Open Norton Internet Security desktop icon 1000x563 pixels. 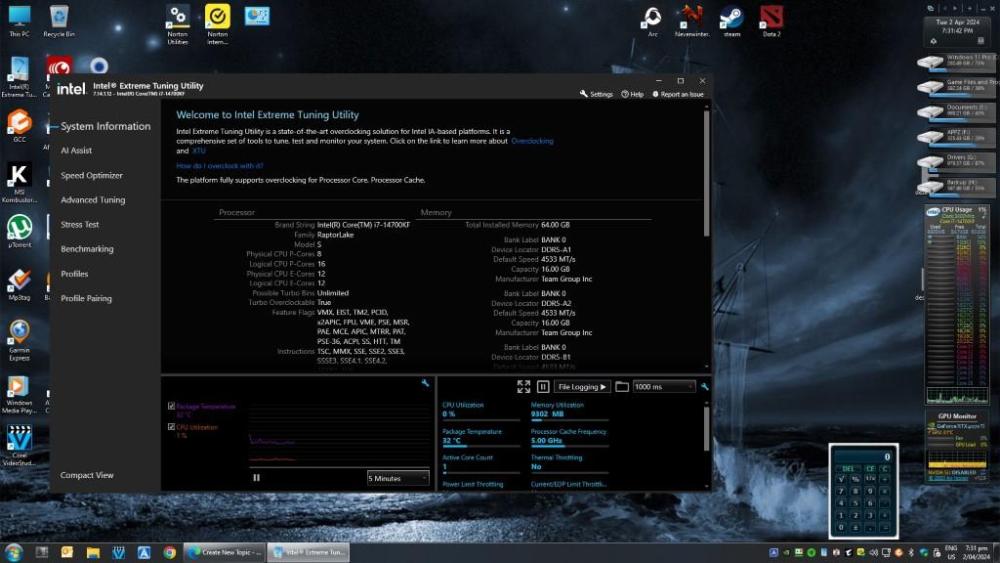tap(217, 24)
